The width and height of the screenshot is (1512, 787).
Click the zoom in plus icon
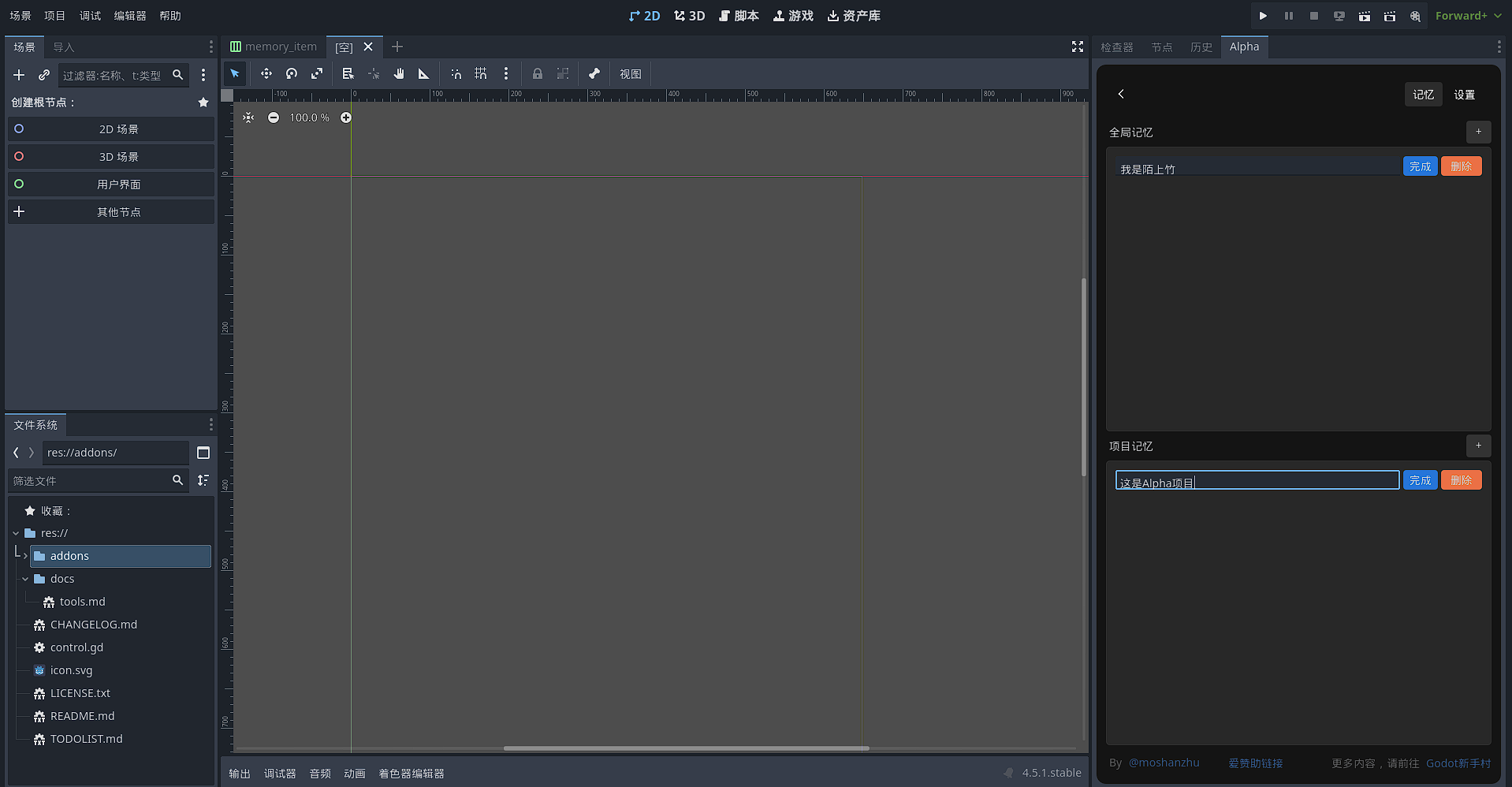346,117
